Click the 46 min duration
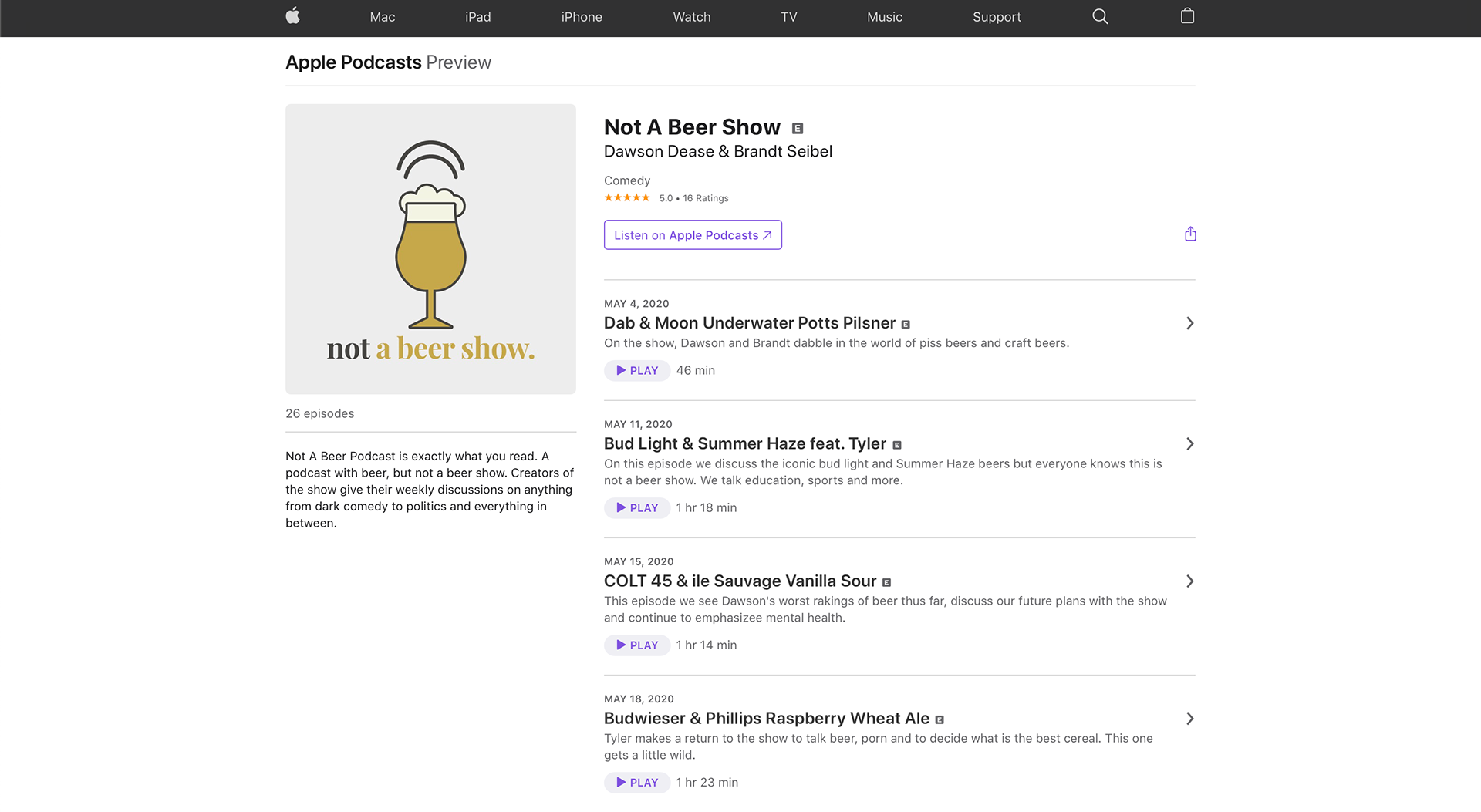 pyautogui.click(x=696, y=371)
